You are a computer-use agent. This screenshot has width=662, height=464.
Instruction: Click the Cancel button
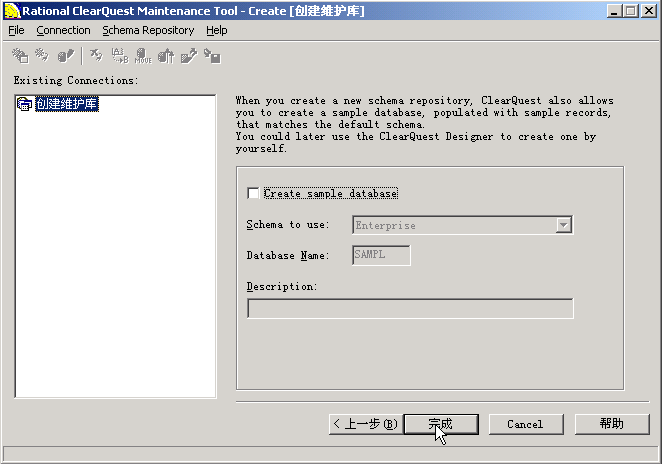pos(526,424)
